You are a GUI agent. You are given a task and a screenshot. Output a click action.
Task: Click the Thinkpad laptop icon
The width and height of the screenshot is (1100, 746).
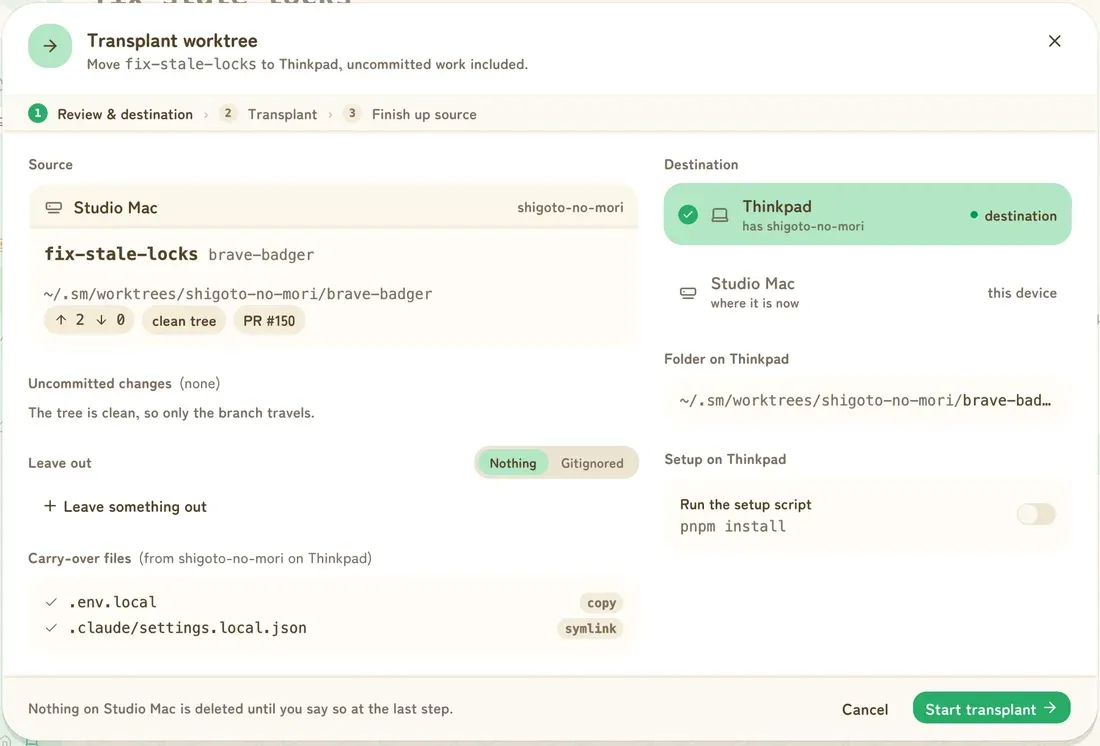720,215
